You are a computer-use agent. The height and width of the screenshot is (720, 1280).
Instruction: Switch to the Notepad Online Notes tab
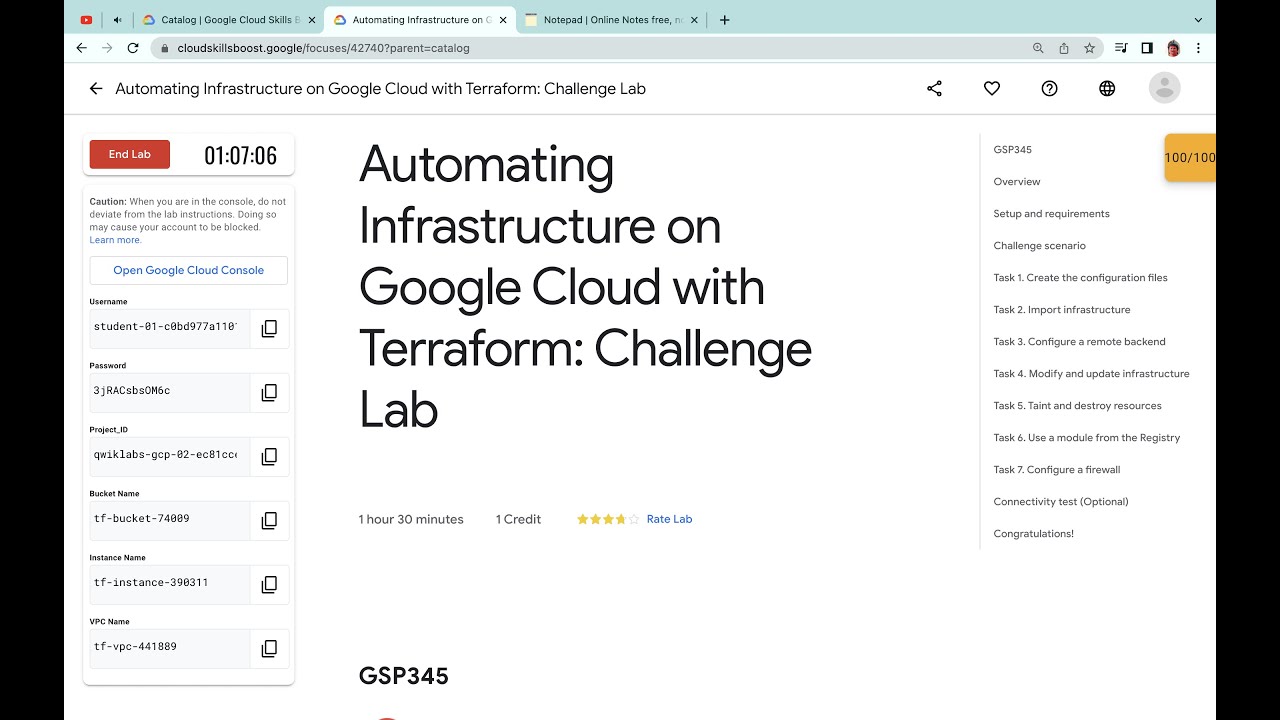coord(610,20)
